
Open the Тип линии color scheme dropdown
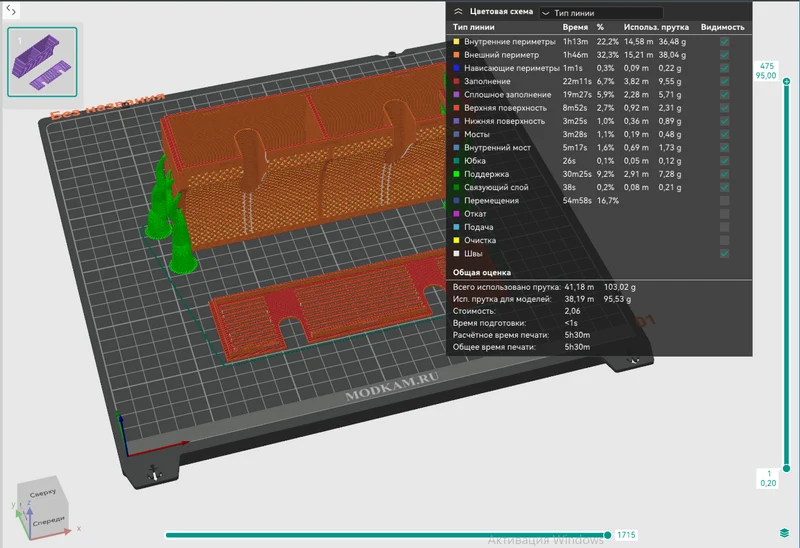coord(601,13)
